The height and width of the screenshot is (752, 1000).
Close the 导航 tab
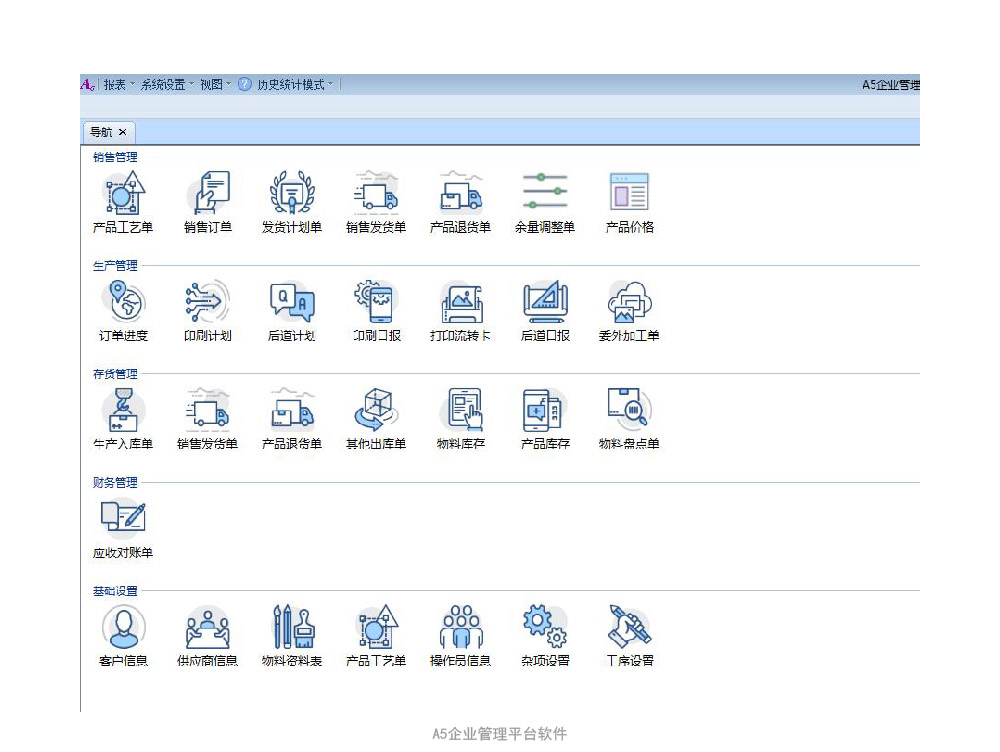[122, 132]
